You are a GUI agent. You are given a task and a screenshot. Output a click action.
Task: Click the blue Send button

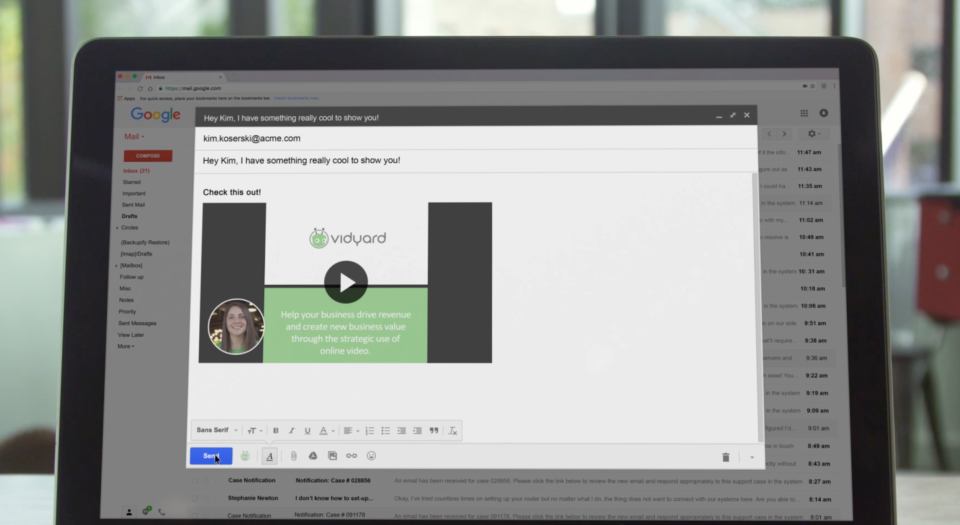[211, 456]
